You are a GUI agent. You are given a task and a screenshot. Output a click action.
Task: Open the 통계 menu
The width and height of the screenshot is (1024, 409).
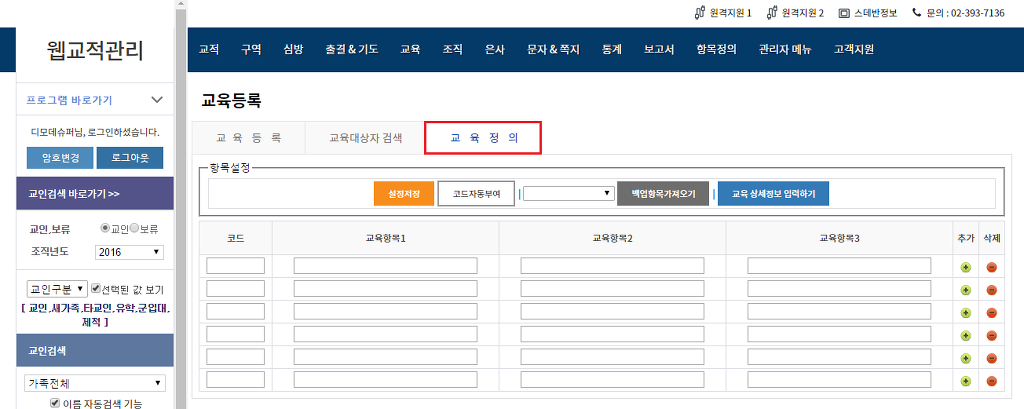(612, 49)
